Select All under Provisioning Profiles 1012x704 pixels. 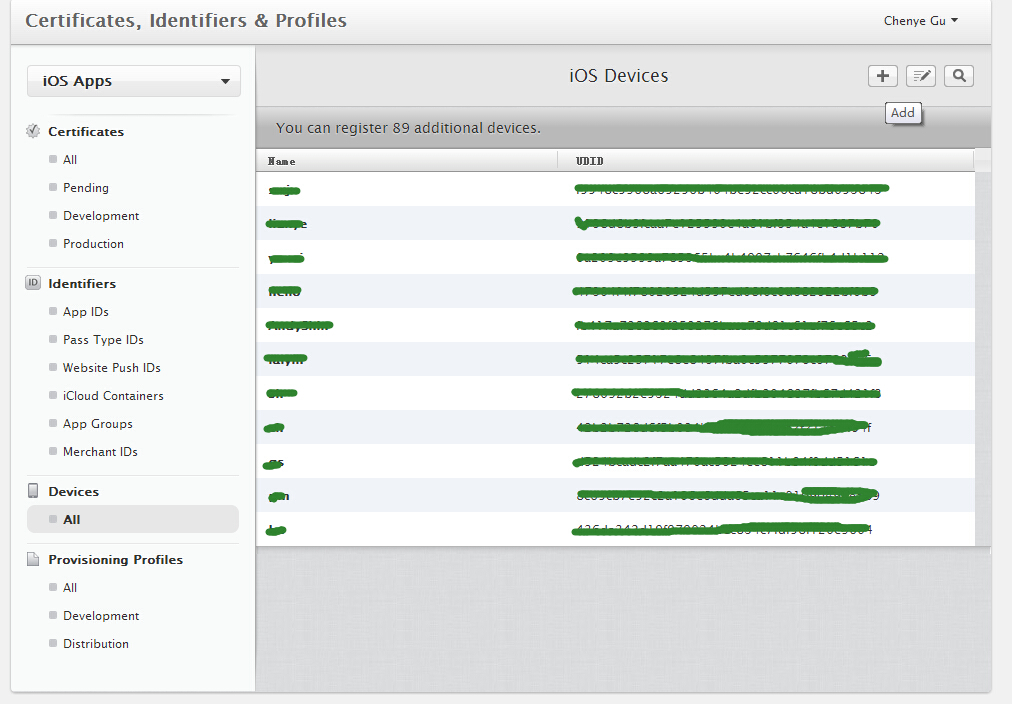(70, 587)
